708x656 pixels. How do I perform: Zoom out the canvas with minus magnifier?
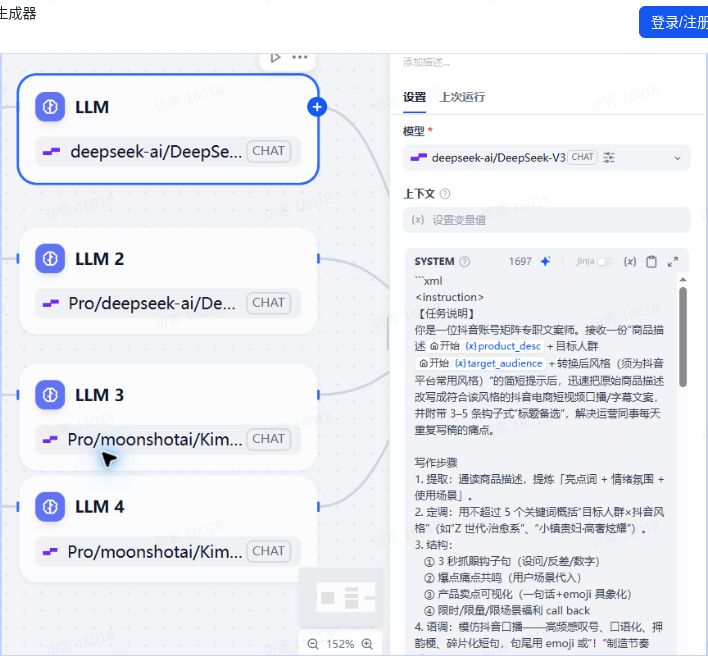(313, 644)
